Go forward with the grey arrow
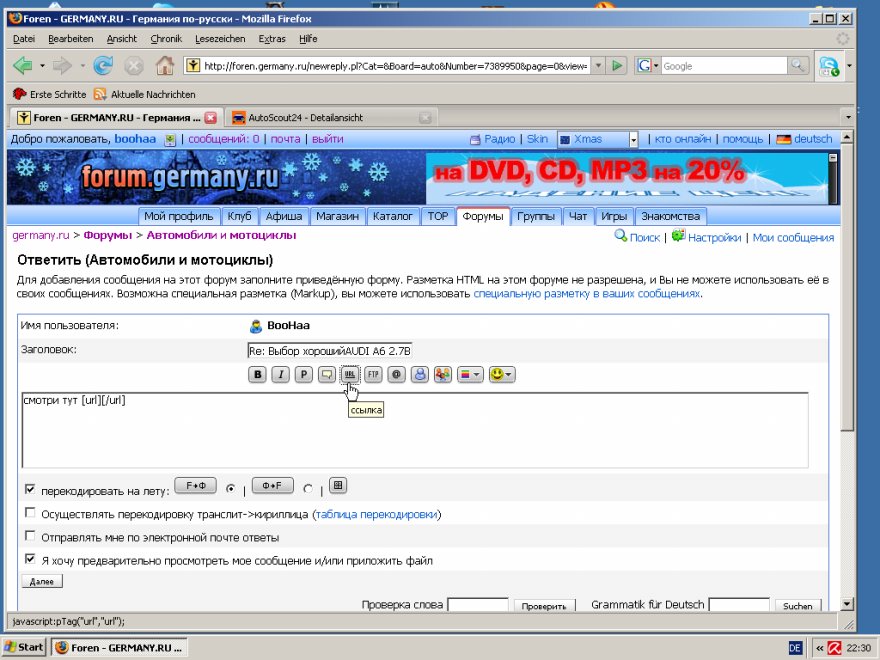The image size is (880, 660). (62, 66)
